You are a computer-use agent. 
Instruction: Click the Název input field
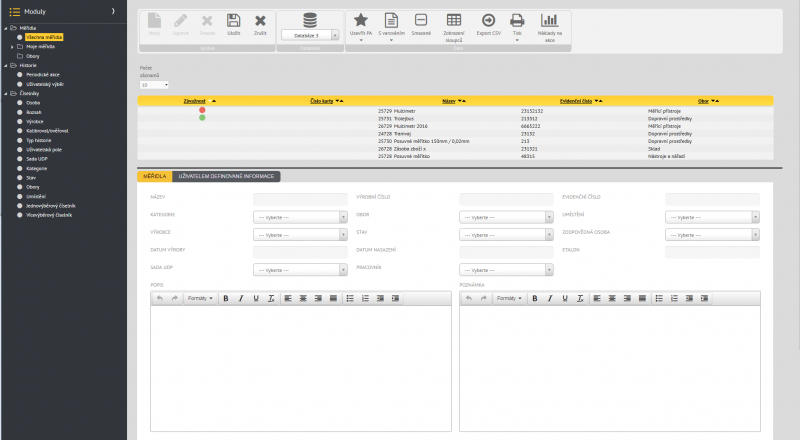[x=300, y=199]
